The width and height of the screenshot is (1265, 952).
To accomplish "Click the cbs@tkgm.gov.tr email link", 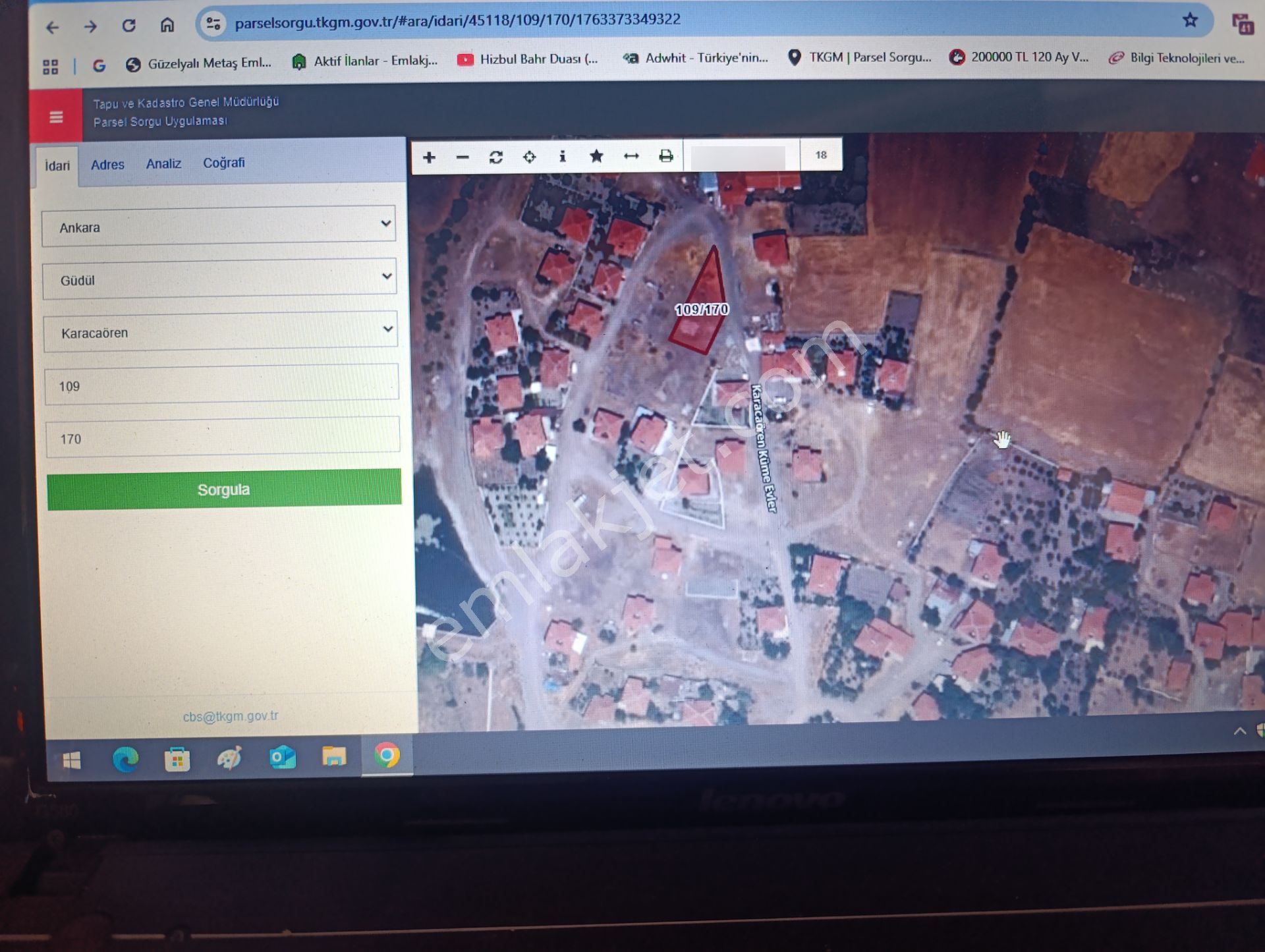I will coord(231,716).
